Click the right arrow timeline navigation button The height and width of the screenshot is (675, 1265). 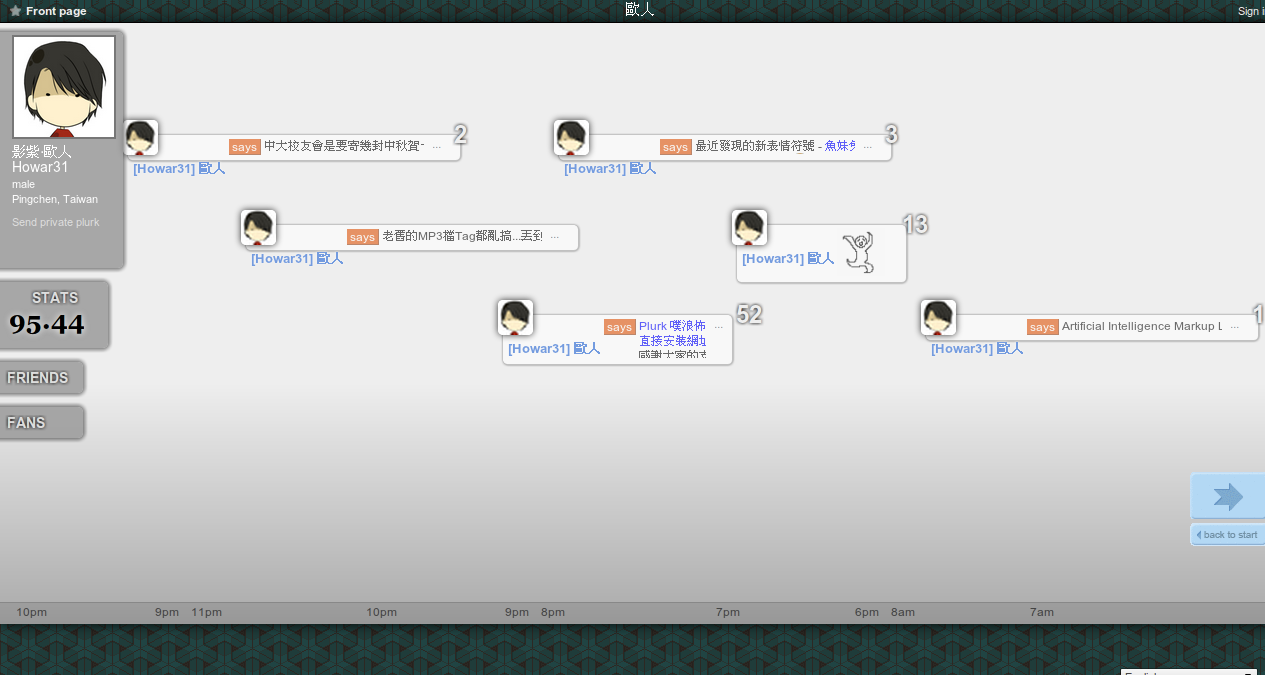pyautogui.click(x=1227, y=496)
